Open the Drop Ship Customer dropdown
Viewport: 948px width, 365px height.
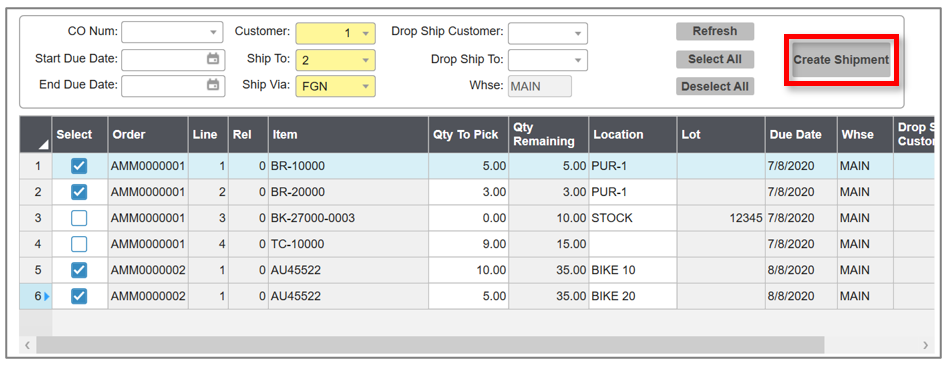pyautogui.click(x=577, y=33)
